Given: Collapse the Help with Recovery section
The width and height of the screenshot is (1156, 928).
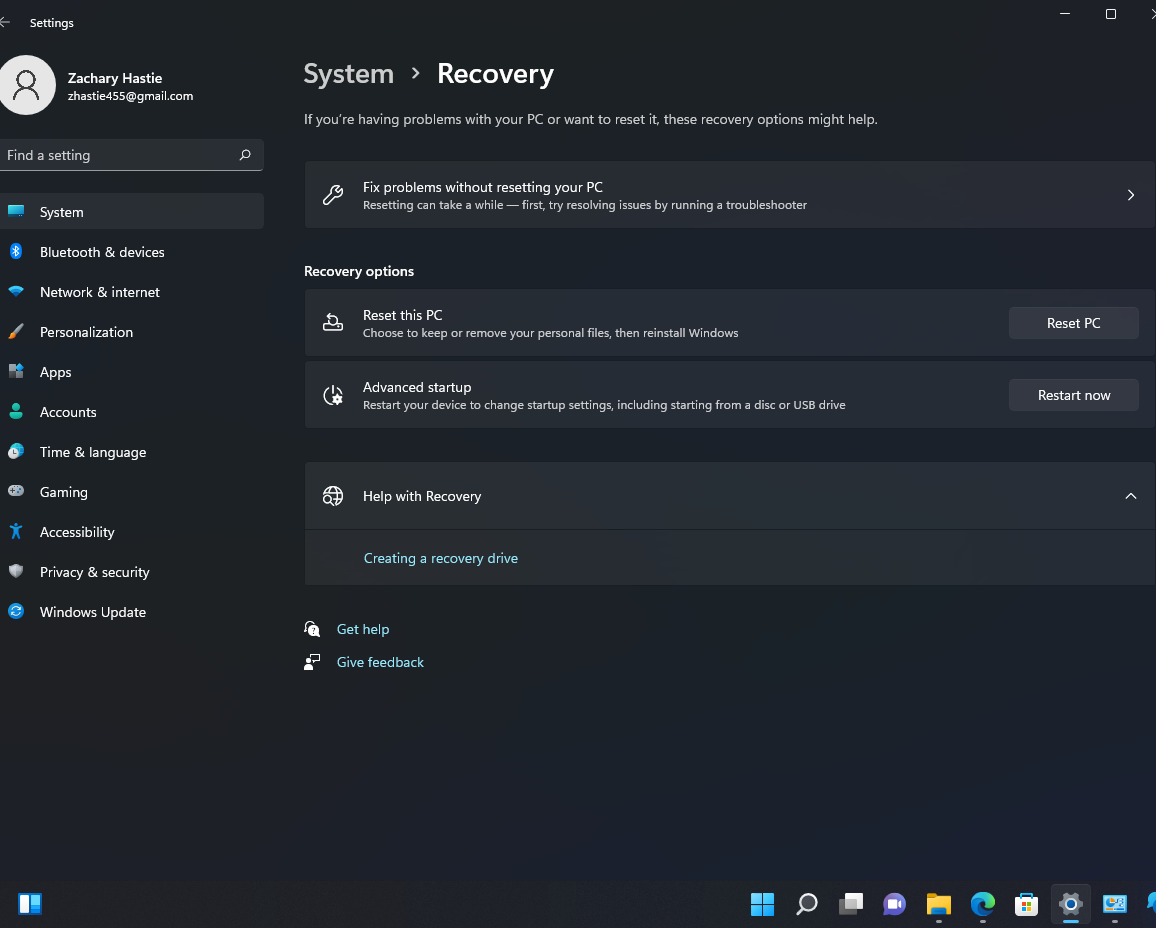Looking at the screenshot, I should tap(1131, 496).
